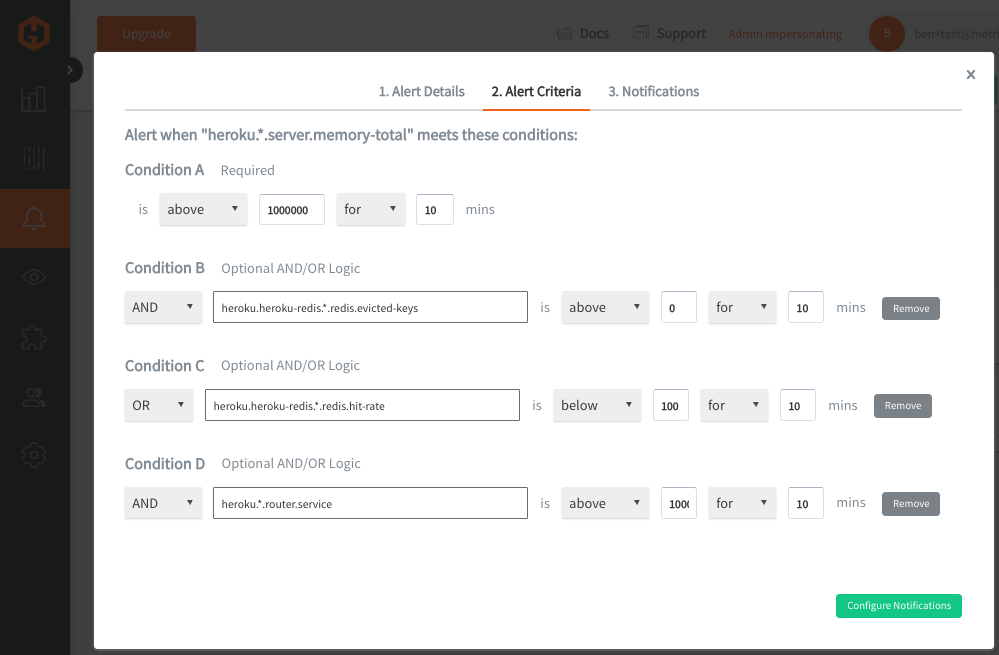Open Condition C OR logic dropdown
The height and width of the screenshot is (655, 999).
click(x=159, y=406)
